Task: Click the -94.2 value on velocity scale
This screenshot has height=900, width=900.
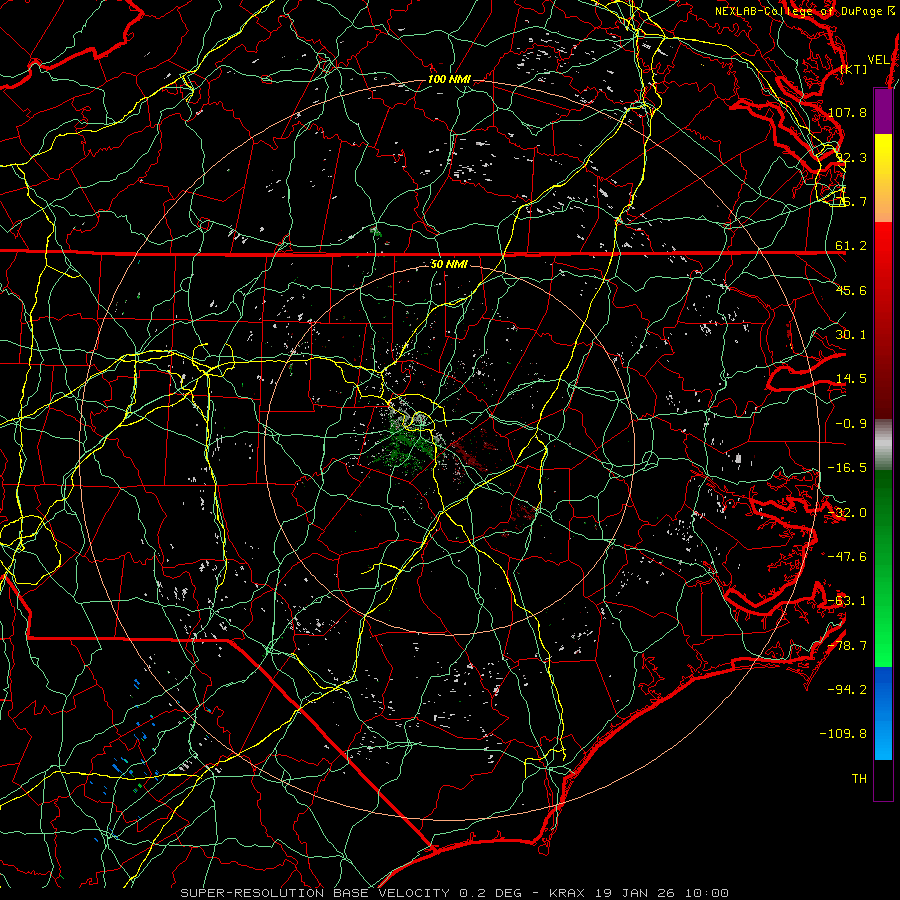Action: click(x=847, y=690)
